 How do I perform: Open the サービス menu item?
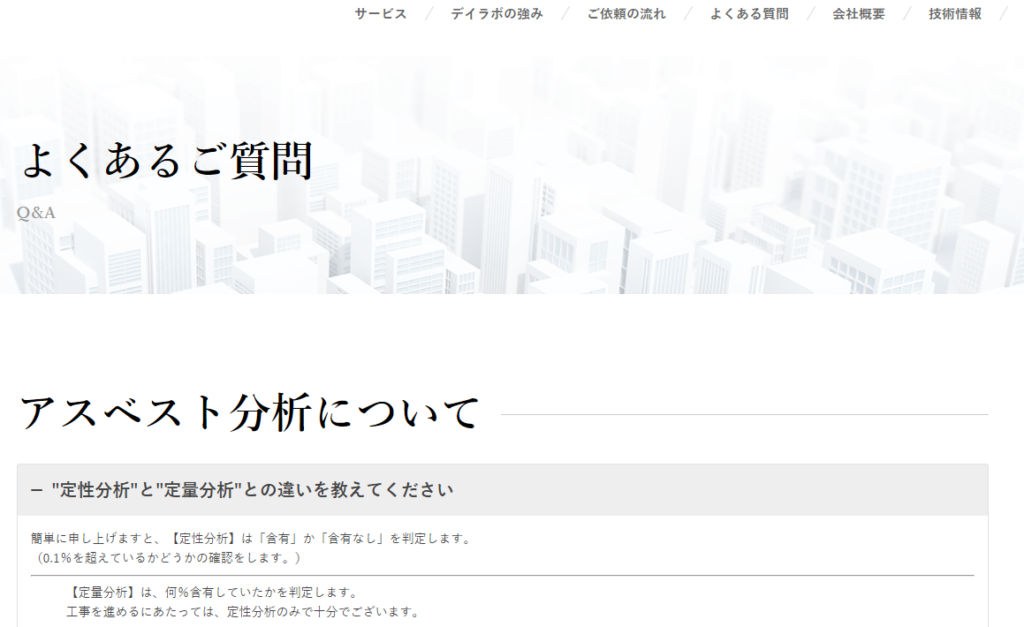380,14
